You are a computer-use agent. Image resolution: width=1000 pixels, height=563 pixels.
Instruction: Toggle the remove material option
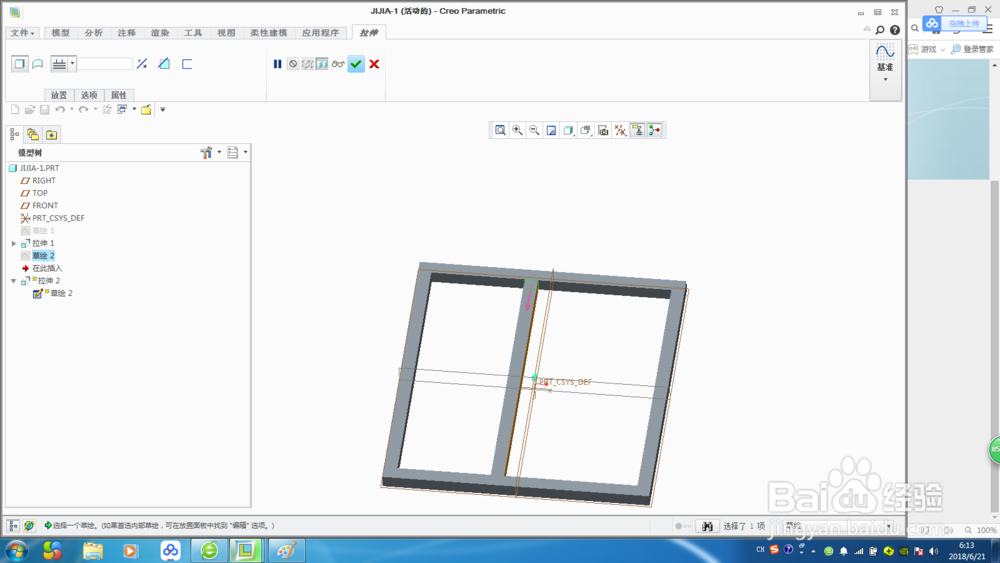point(164,64)
